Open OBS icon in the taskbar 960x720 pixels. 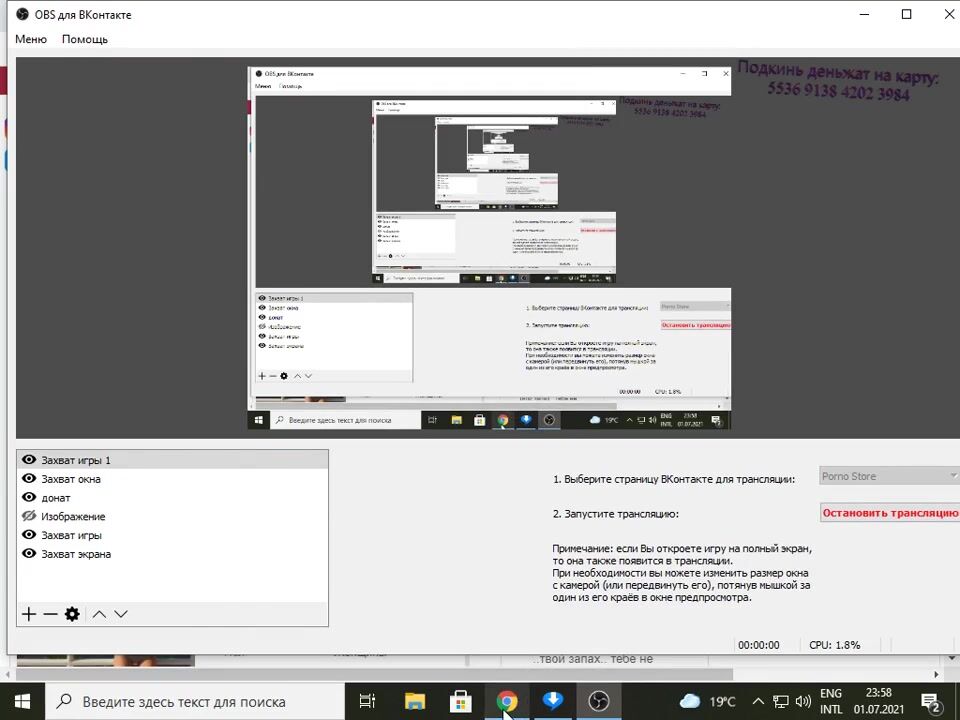pos(598,701)
